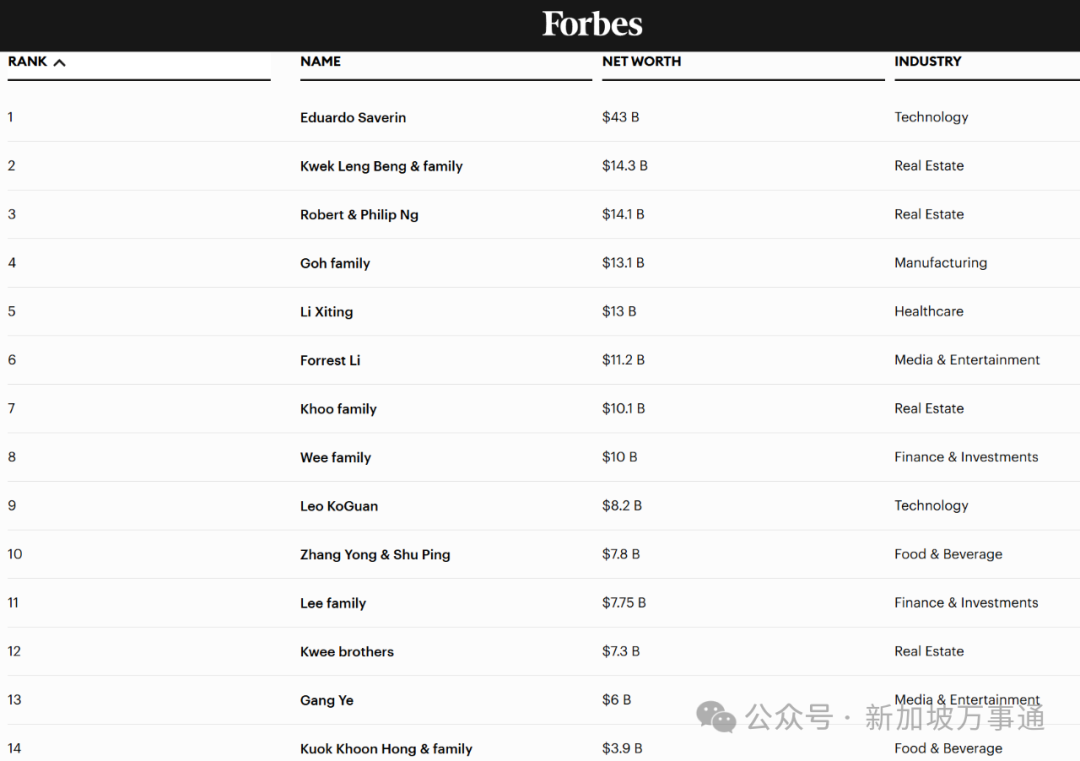Sort by NET WORTH column header
The width and height of the screenshot is (1080, 761).
point(641,61)
